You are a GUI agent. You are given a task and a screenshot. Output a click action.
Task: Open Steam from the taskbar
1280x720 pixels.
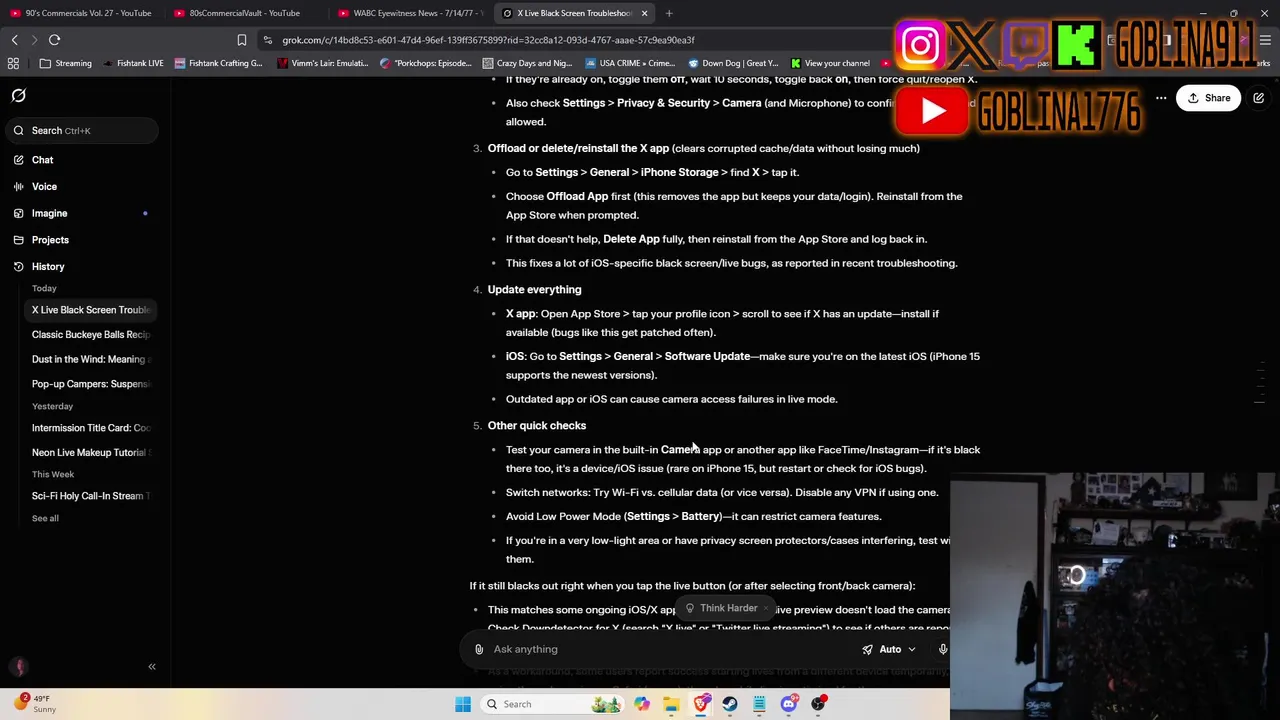tap(730, 704)
